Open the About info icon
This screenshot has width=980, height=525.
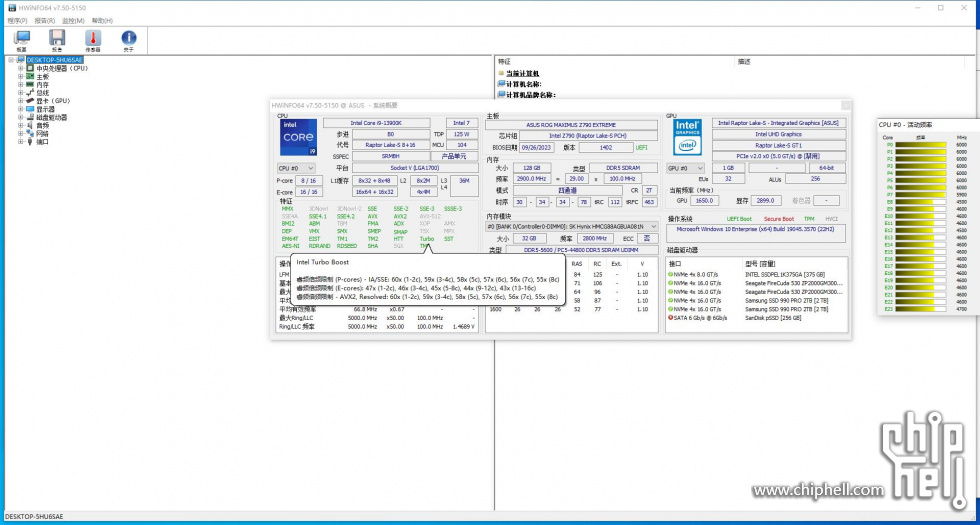(129, 38)
